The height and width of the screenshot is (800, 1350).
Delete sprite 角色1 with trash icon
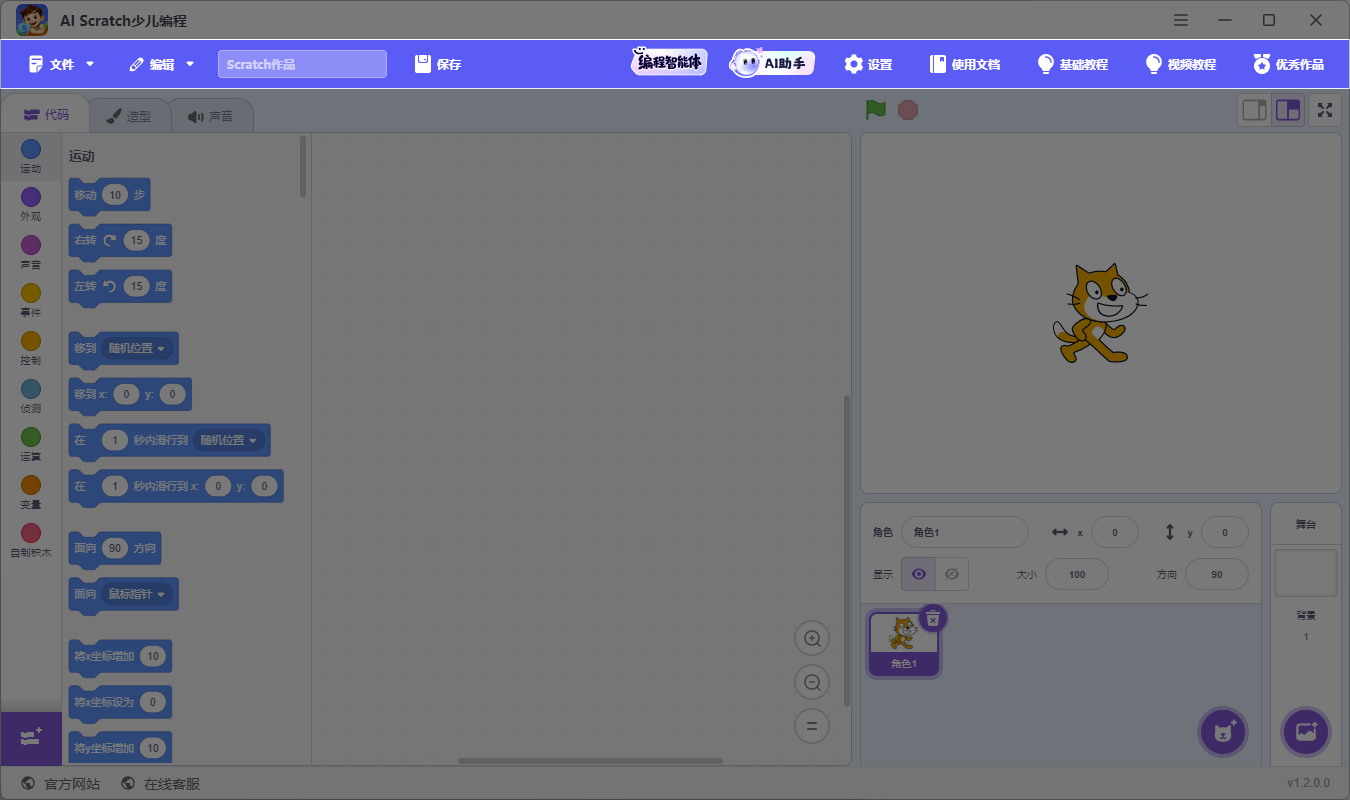tap(932, 619)
